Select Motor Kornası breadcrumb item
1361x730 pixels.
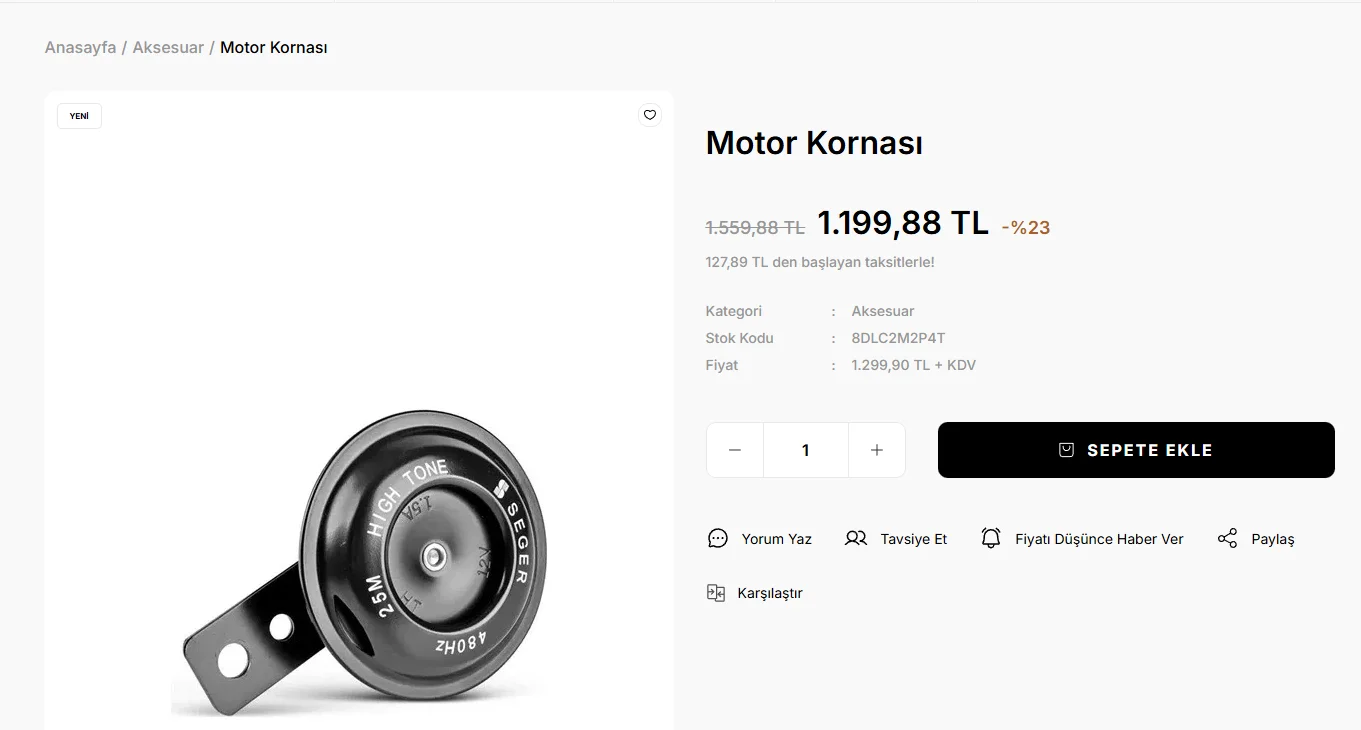click(274, 48)
